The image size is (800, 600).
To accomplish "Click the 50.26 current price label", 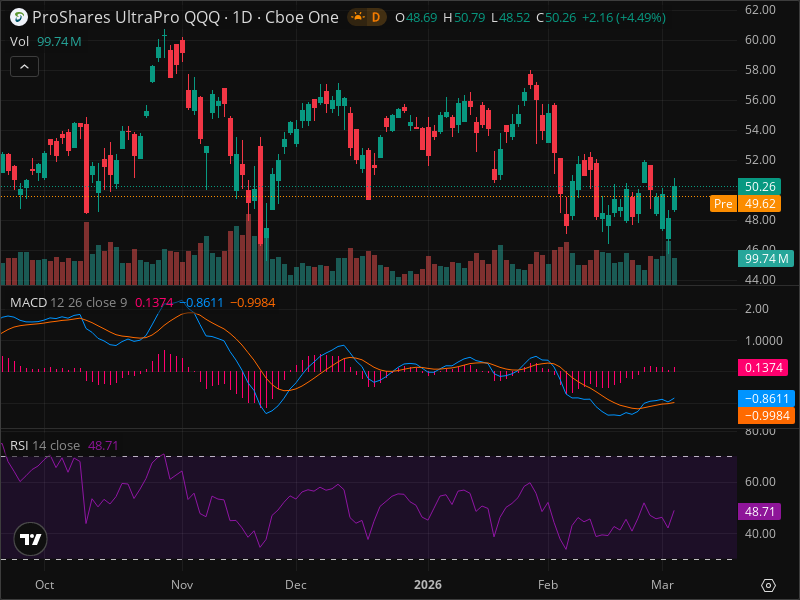I will click(x=759, y=186).
